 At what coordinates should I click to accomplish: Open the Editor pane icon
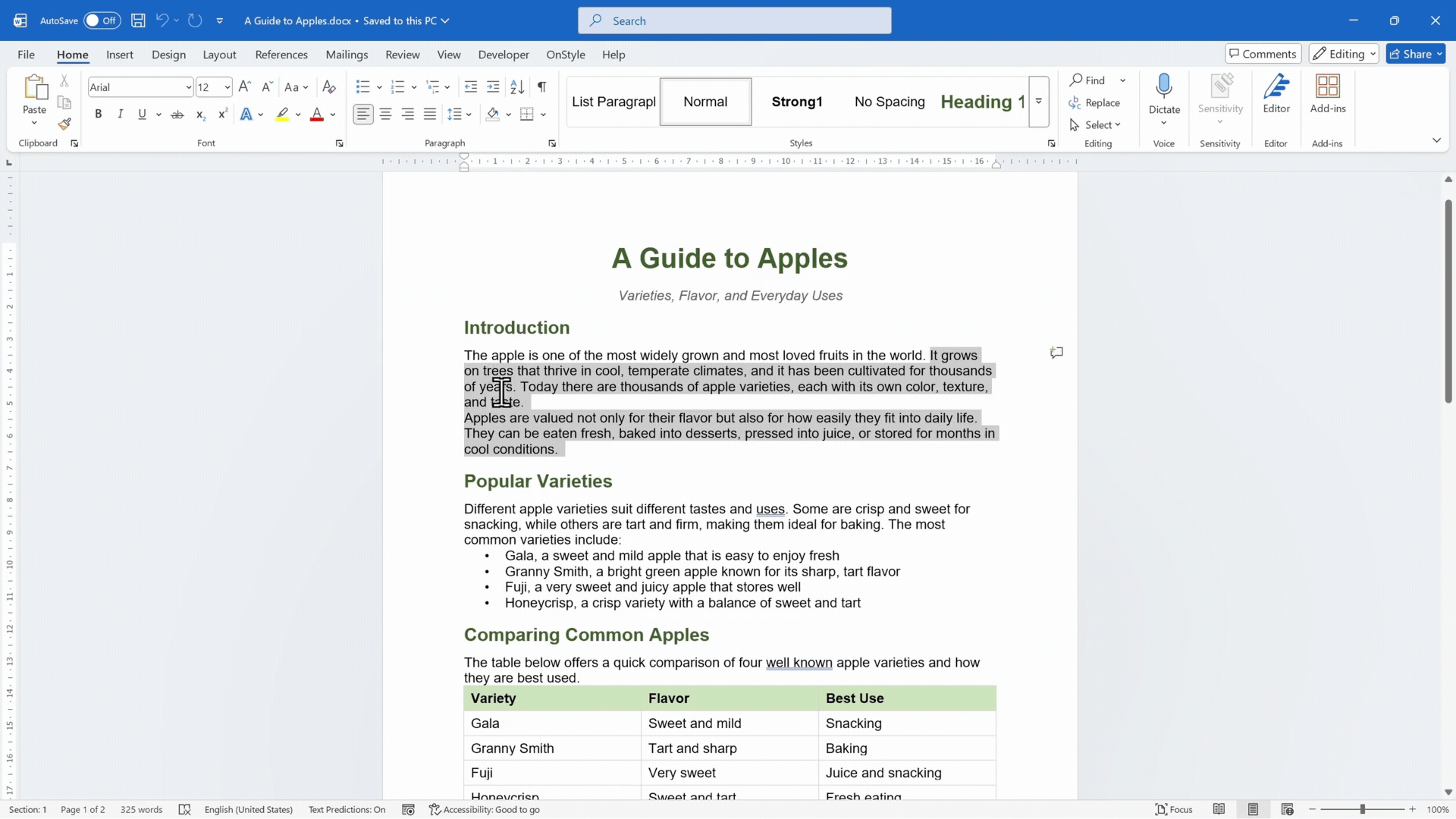[1276, 94]
